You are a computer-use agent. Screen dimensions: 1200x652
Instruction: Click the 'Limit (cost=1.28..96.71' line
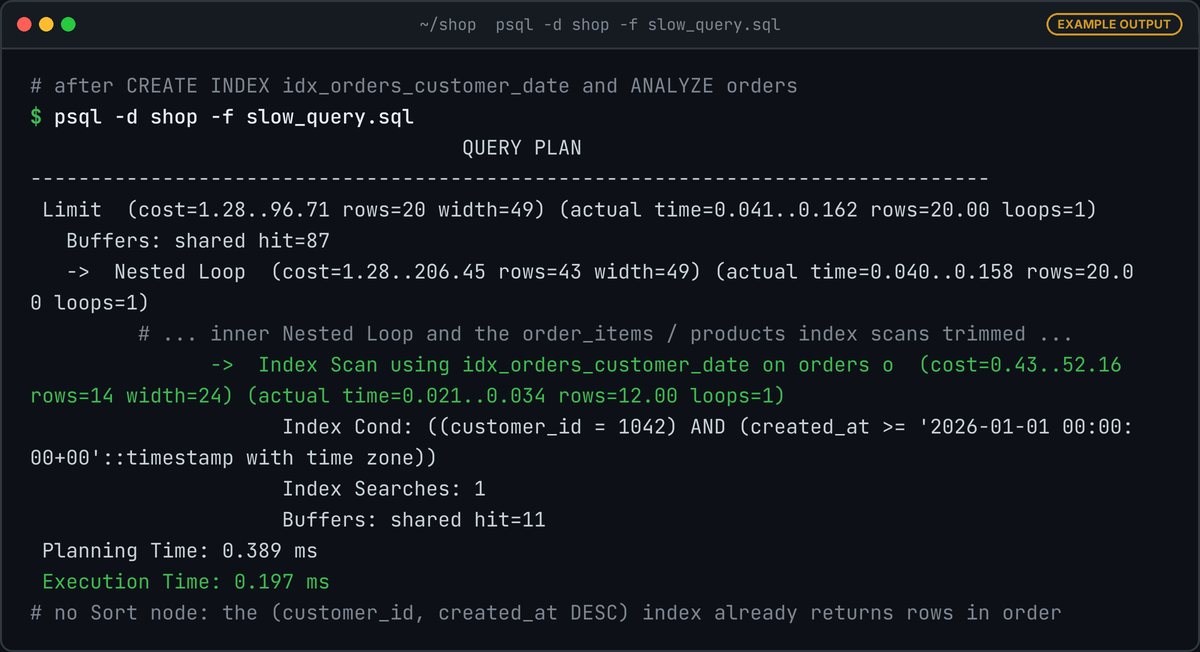tap(570, 210)
